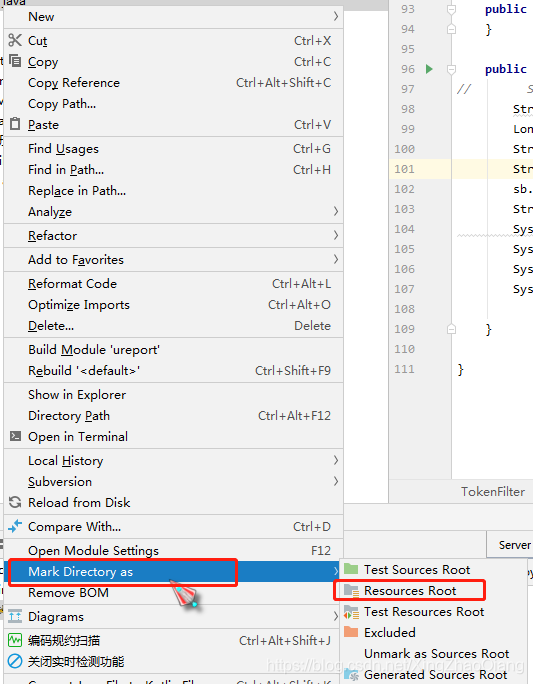Expand the Analyze submenu arrow
Screen dimensions: 533x684
(x=335, y=211)
